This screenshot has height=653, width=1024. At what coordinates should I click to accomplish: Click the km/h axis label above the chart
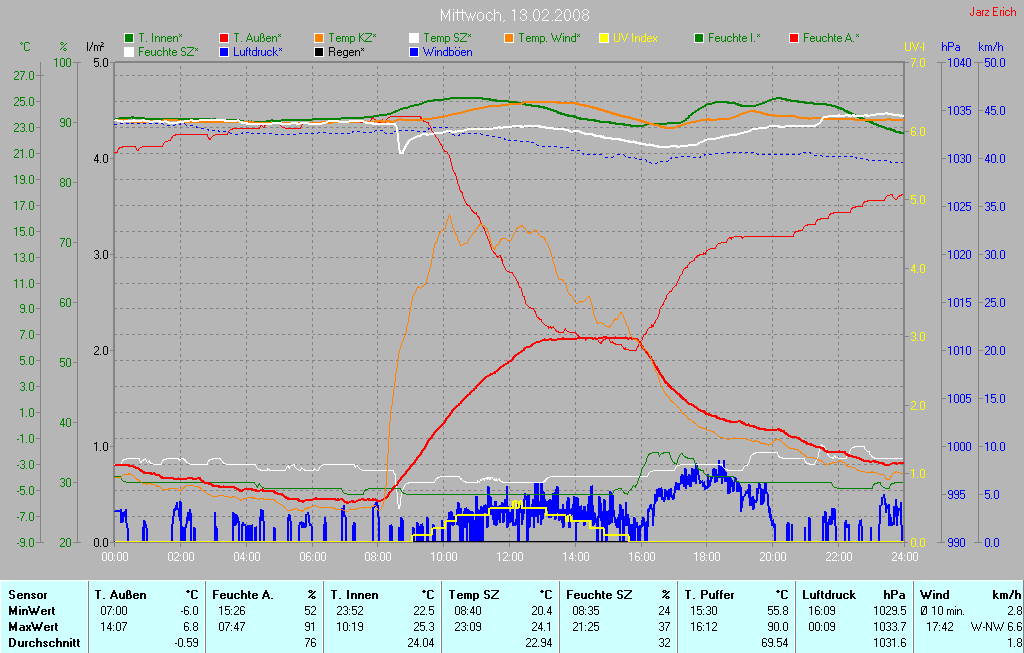click(990, 47)
